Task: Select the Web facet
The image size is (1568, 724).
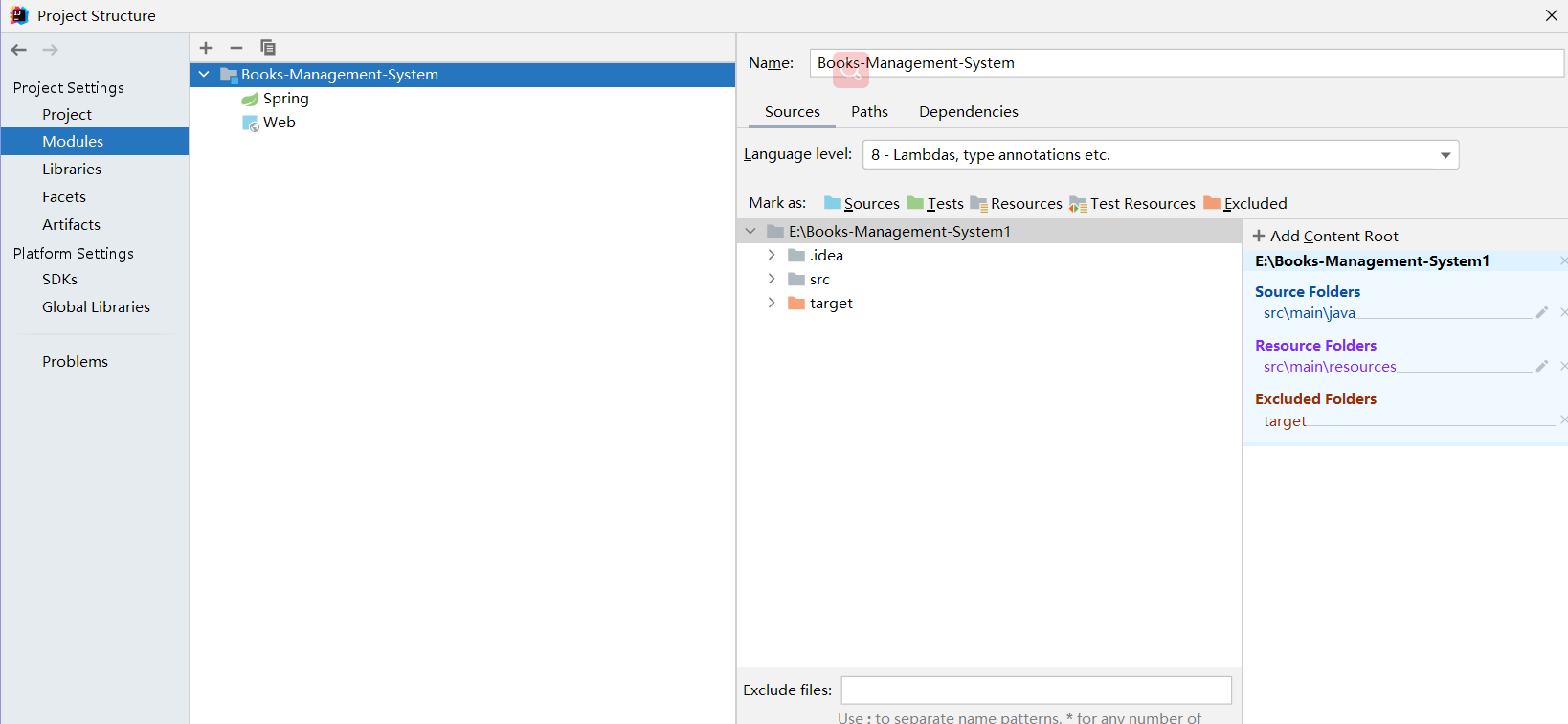Action: point(269,123)
